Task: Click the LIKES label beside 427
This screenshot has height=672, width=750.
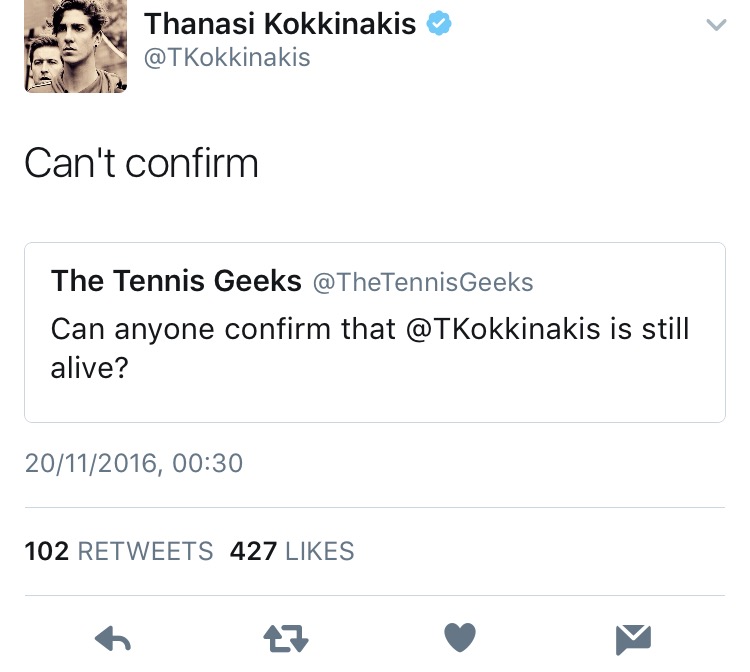Action: click(319, 551)
